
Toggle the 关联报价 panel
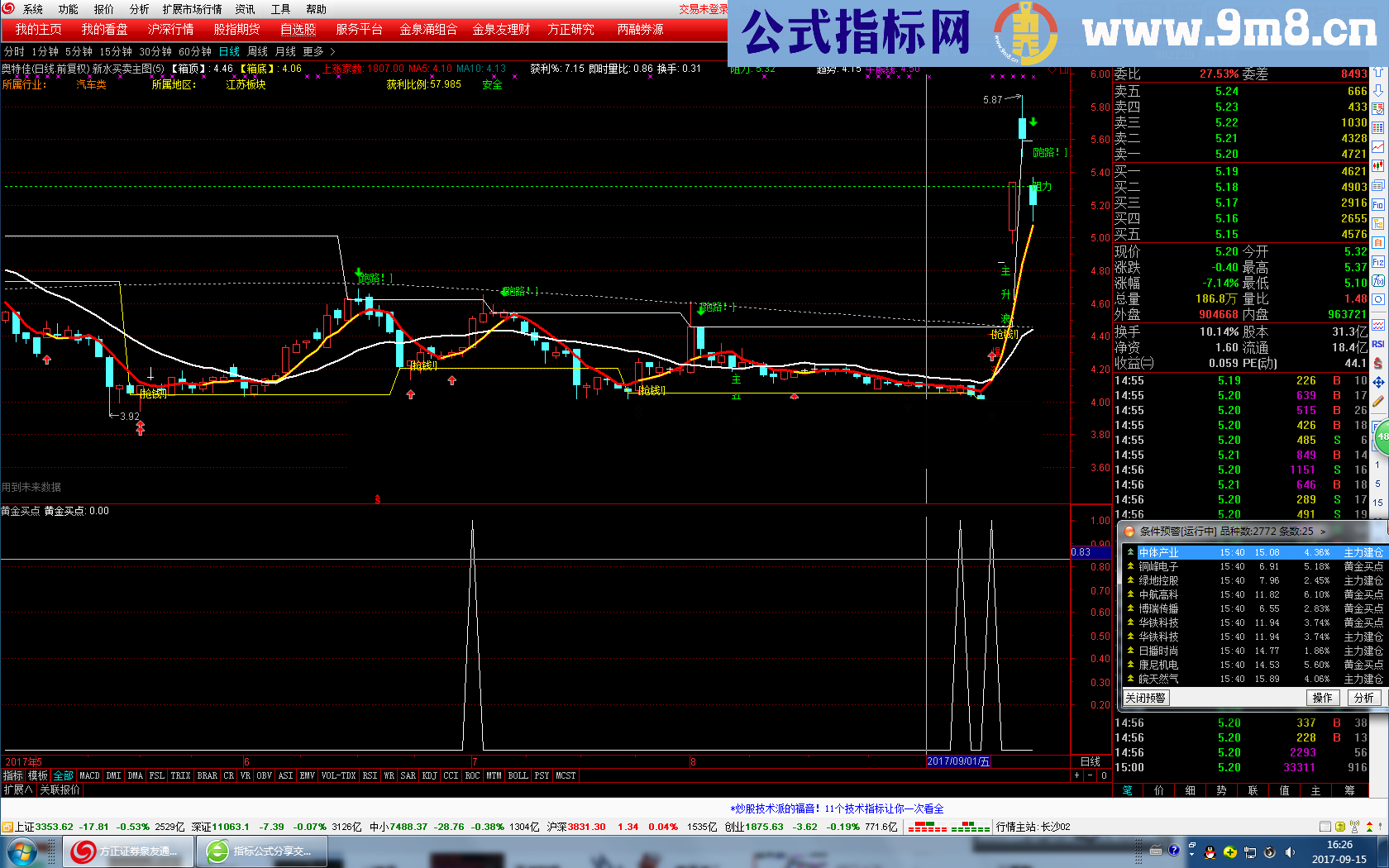[x=60, y=789]
